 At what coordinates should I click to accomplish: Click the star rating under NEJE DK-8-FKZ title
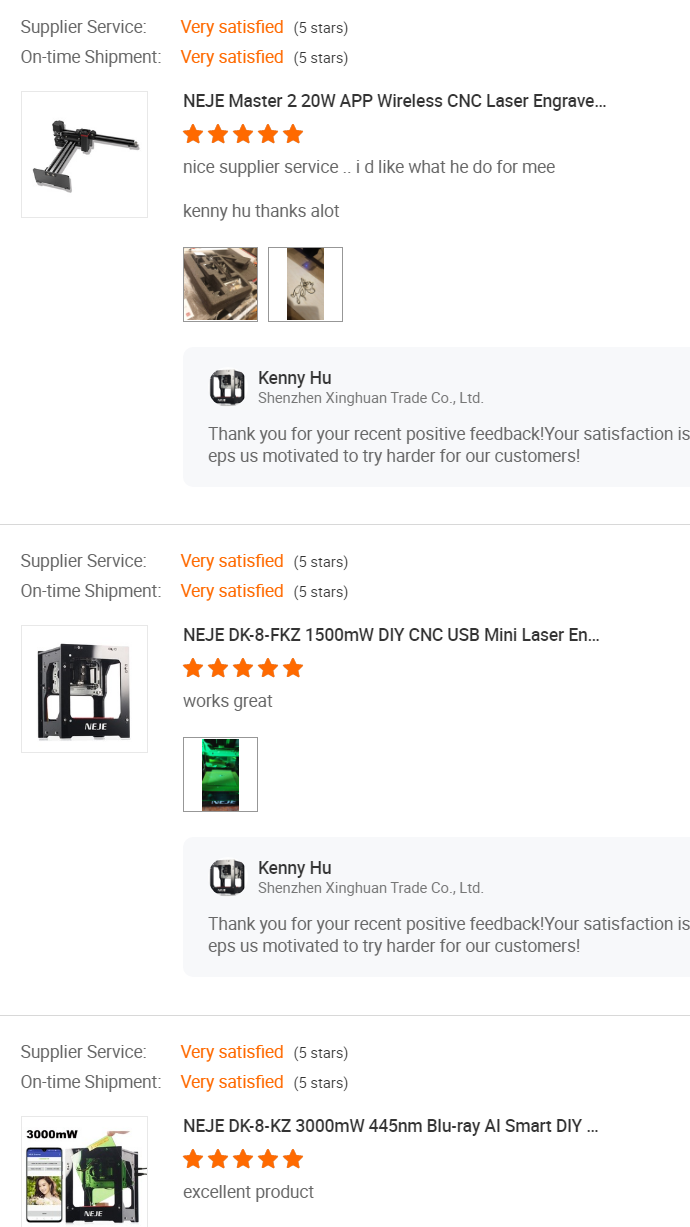[x=243, y=668]
